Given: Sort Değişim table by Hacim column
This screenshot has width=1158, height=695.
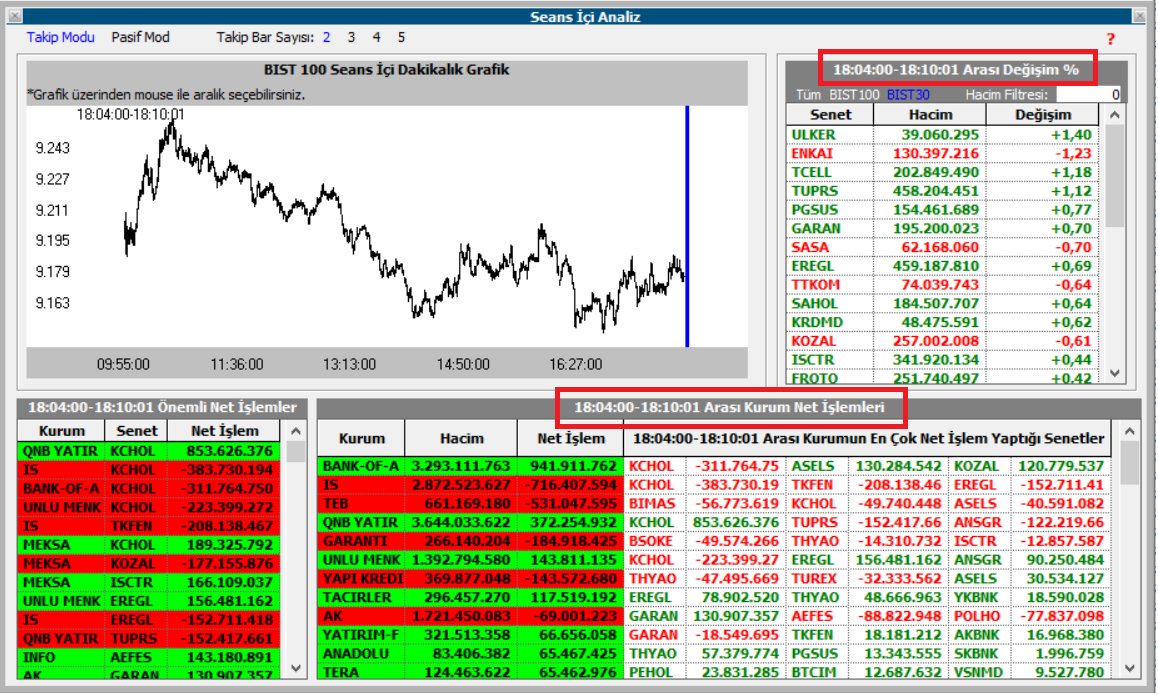Looking at the screenshot, I should (930, 114).
